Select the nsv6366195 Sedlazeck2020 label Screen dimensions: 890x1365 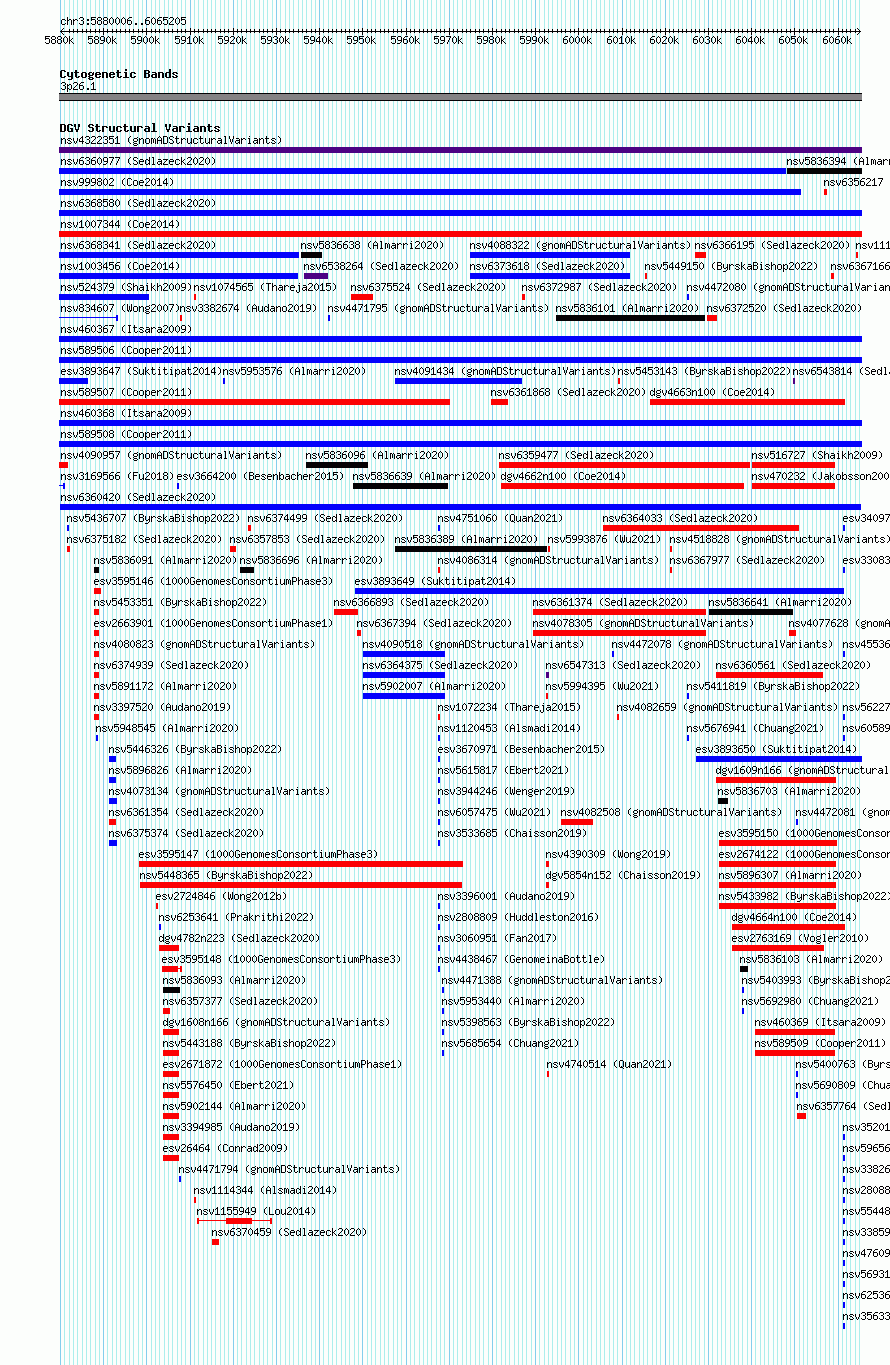772,246
